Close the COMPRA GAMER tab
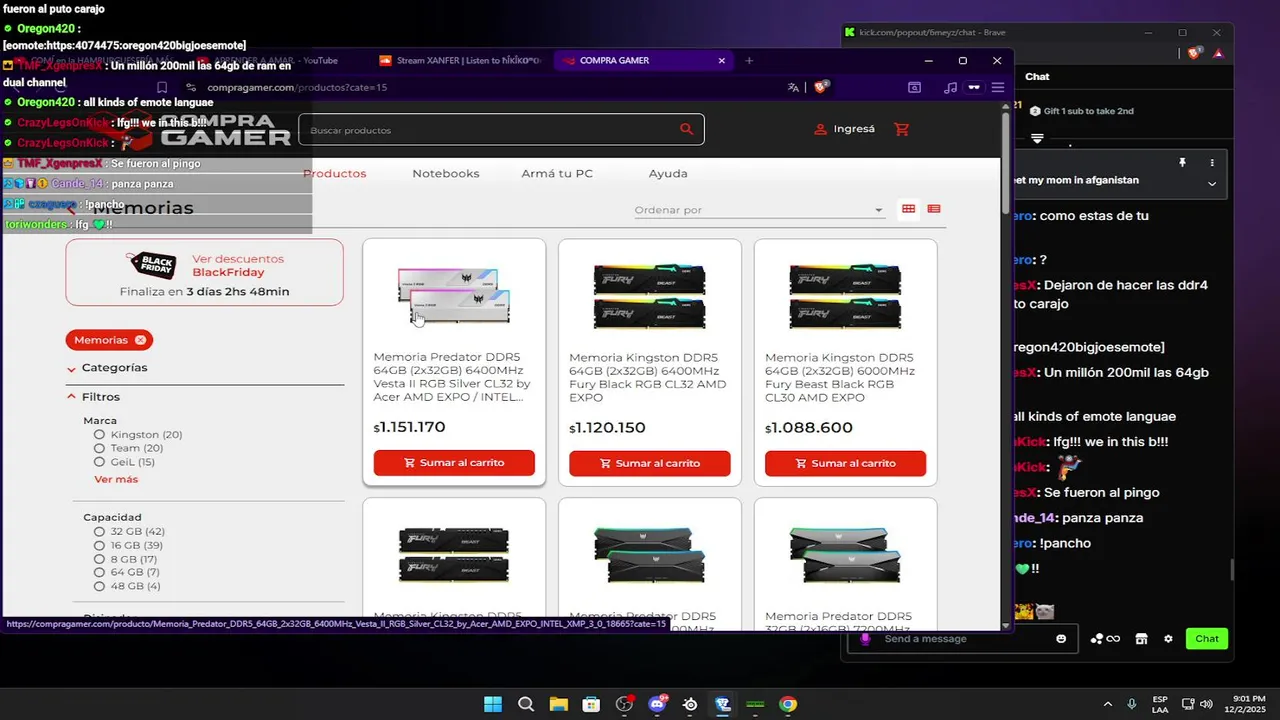Viewport: 1280px width, 720px height. 722,60
